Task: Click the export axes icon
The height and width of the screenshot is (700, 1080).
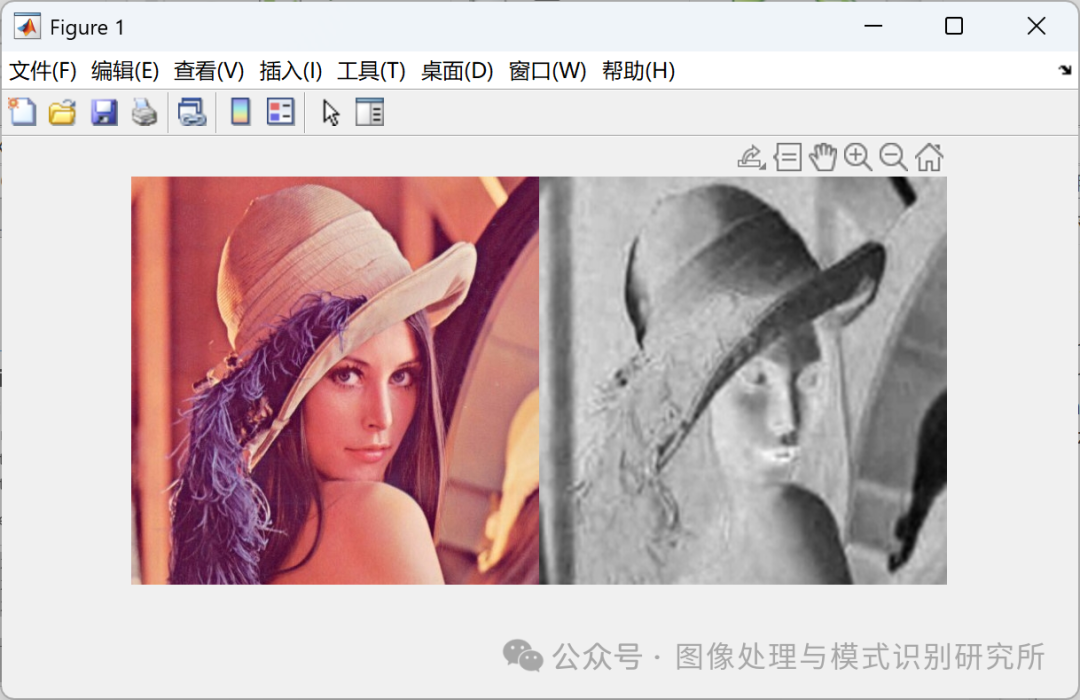Action: tap(751, 157)
